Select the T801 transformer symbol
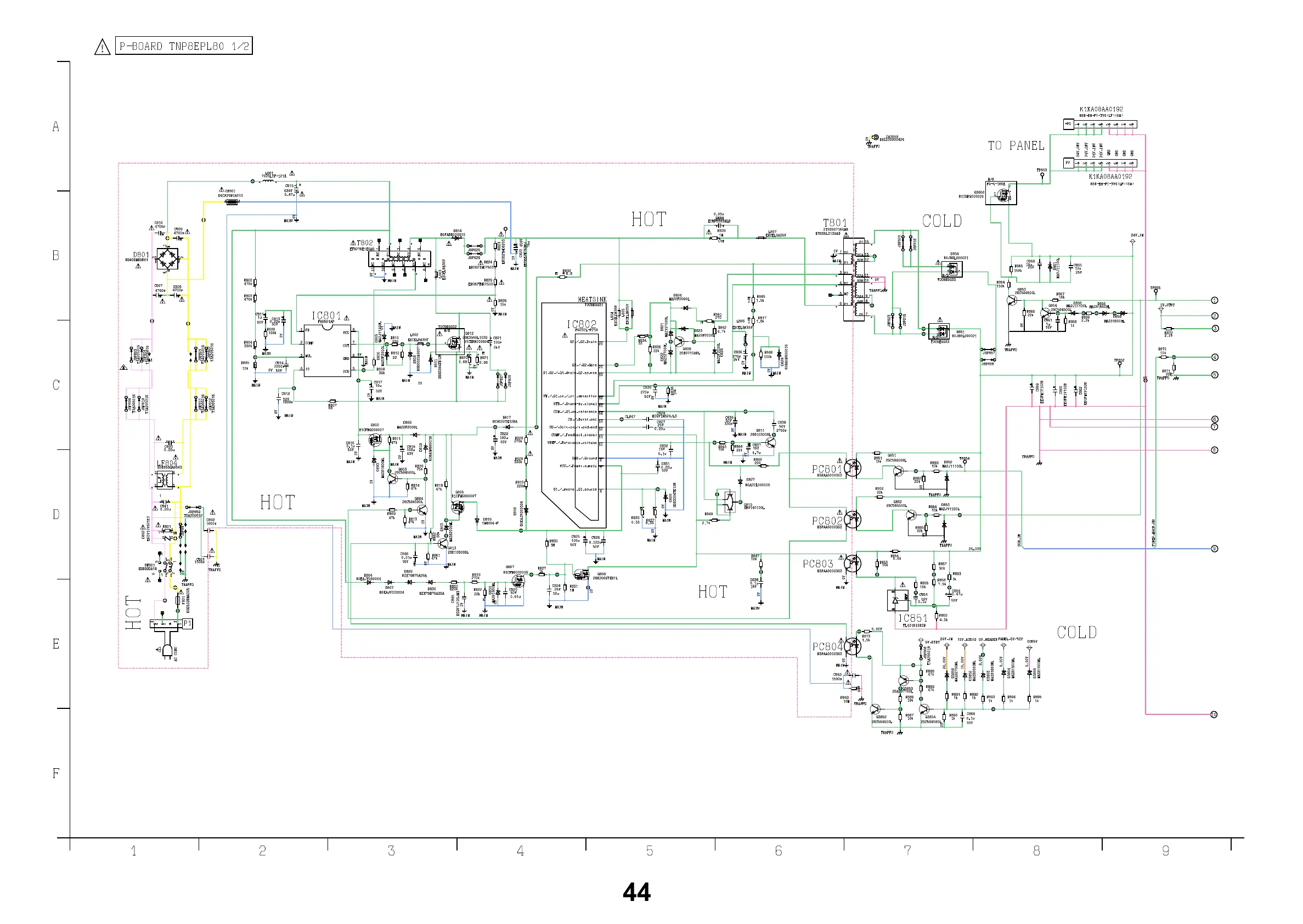 [854, 279]
